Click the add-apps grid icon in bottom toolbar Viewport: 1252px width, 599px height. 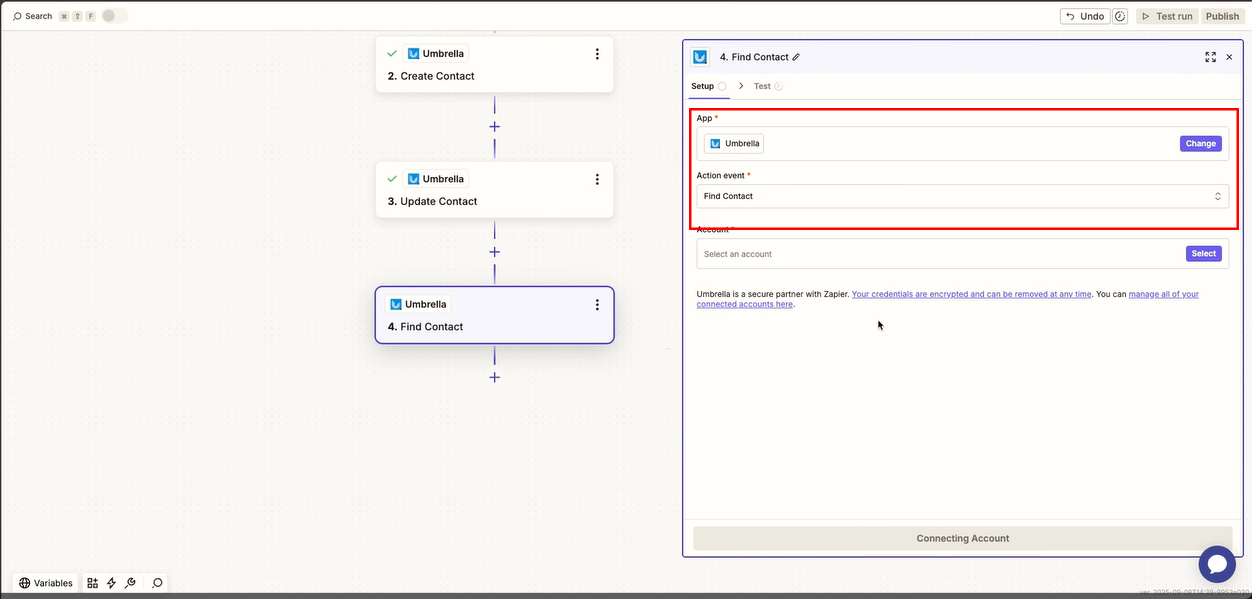(x=93, y=583)
